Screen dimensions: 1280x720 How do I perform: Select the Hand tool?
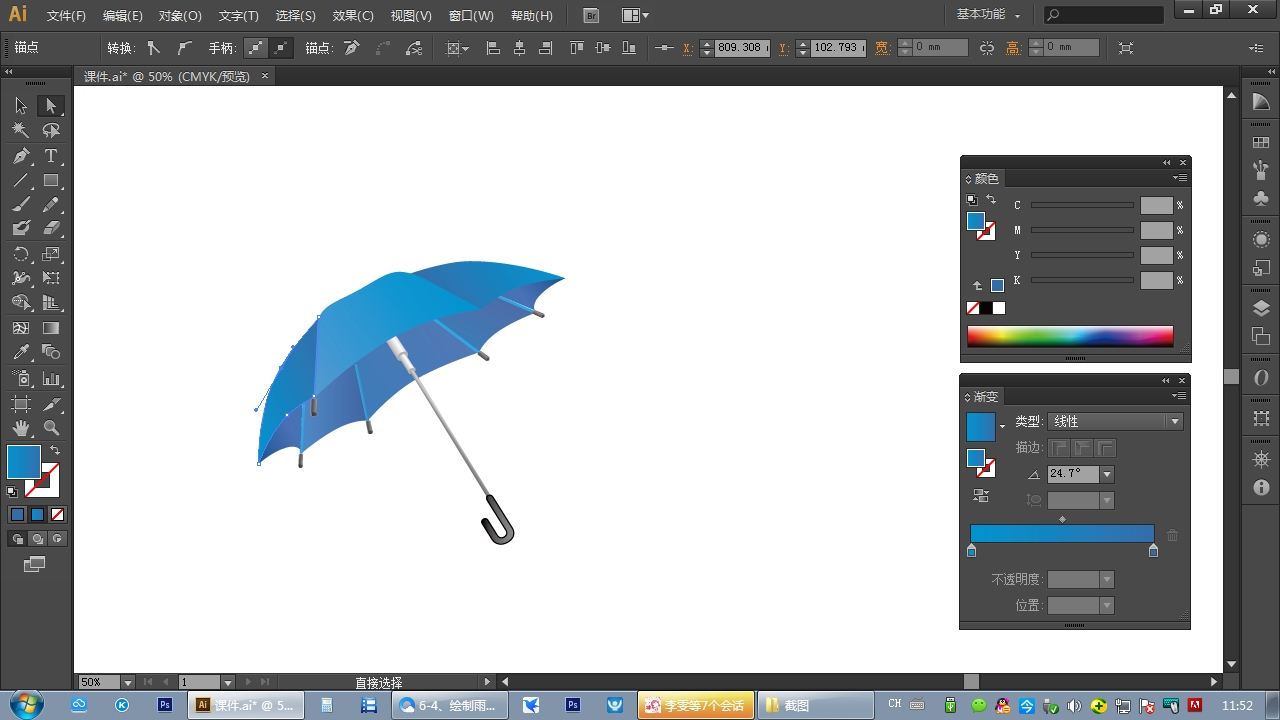click(x=21, y=428)
